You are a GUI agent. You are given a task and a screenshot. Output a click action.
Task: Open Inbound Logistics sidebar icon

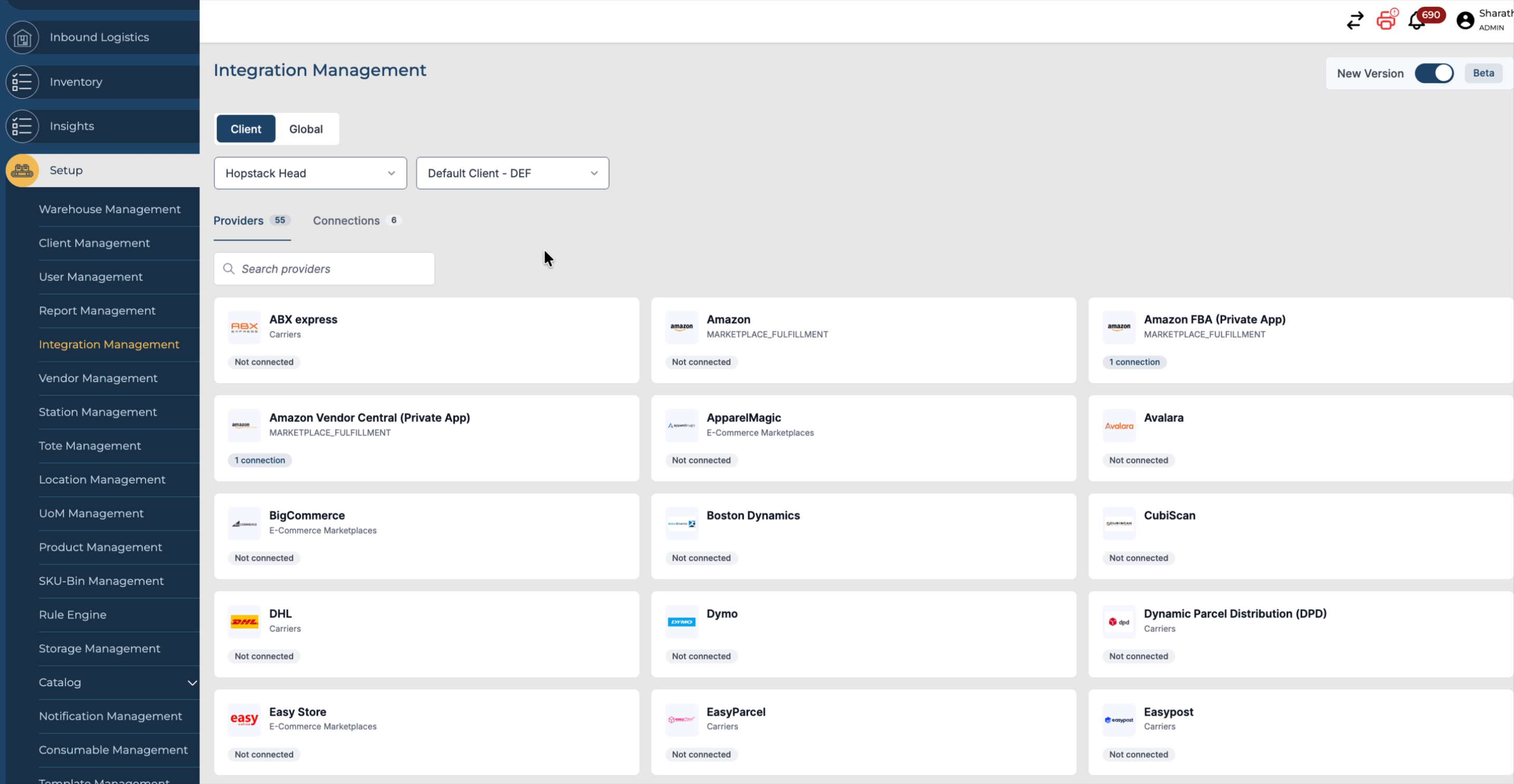coord(22,37)
